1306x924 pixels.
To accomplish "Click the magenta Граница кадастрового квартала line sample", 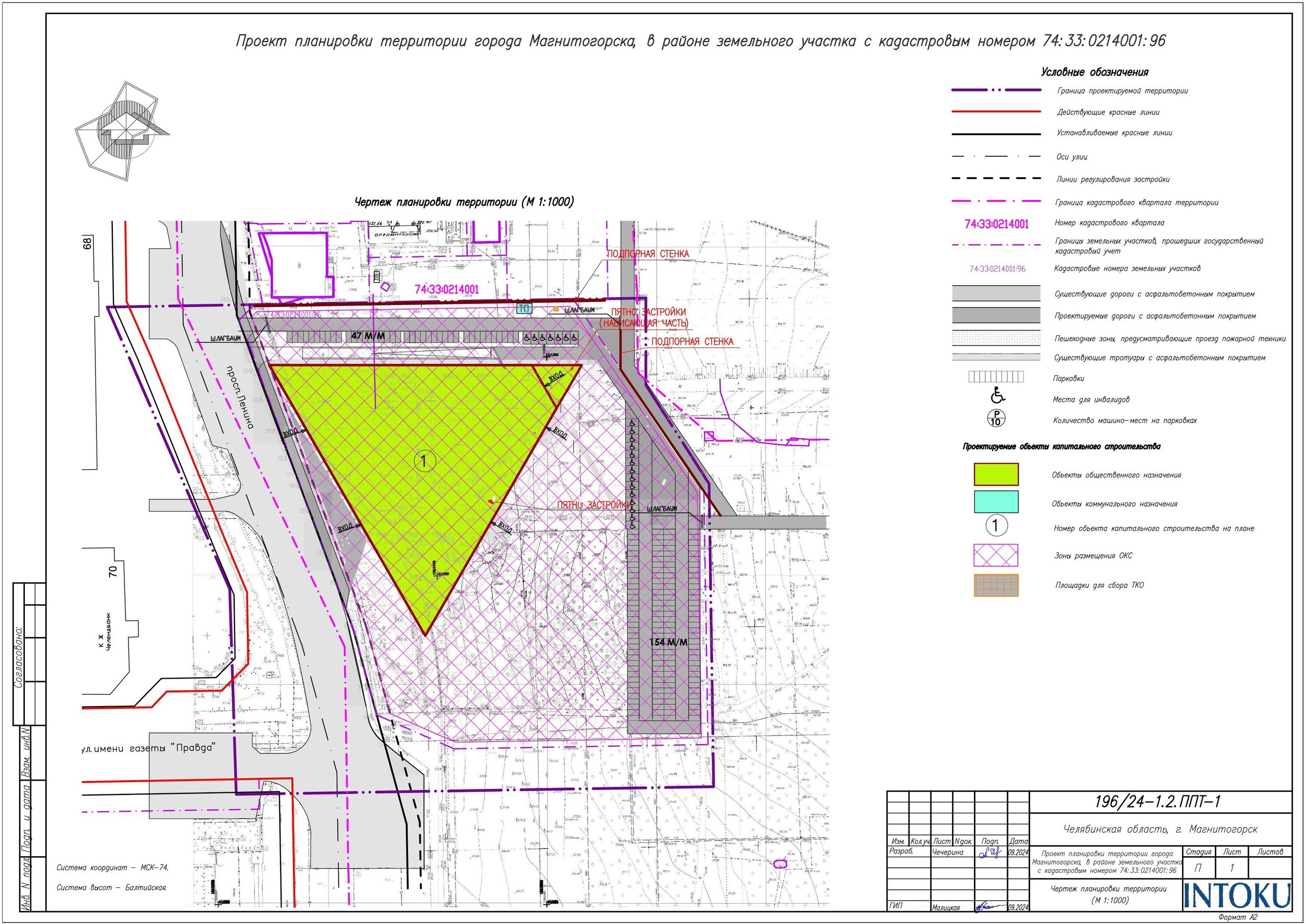I will [x=996, y=202].
